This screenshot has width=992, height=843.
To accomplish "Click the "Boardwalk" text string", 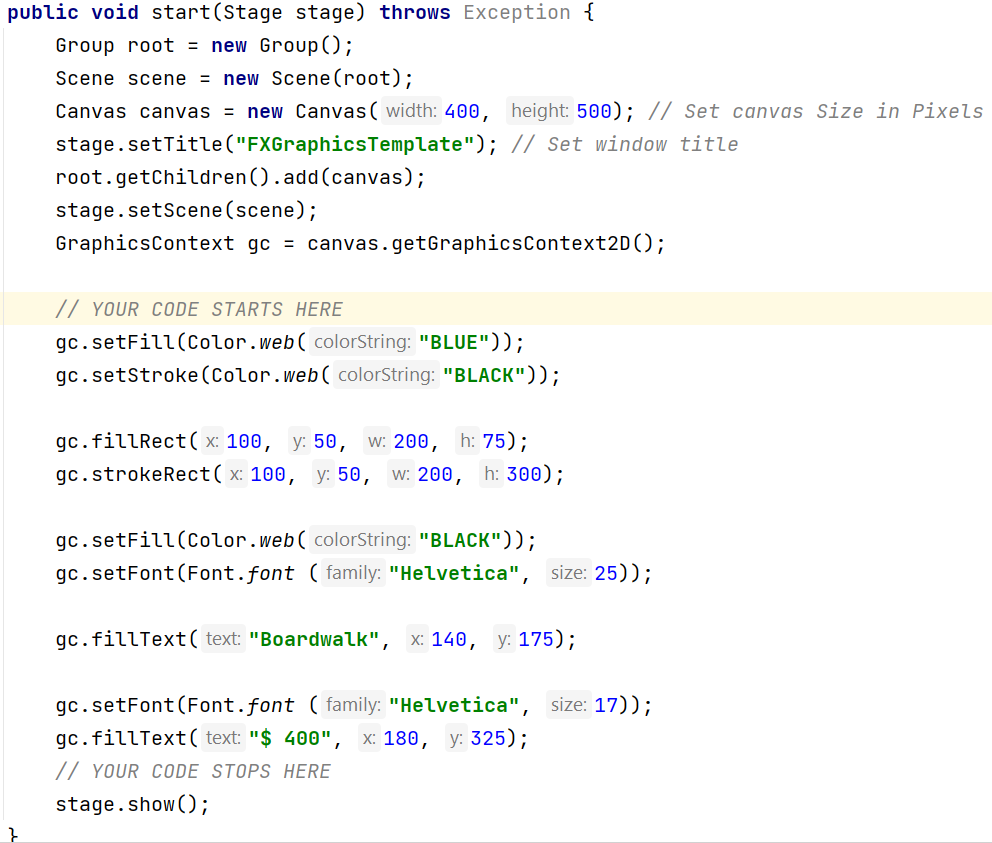I will pos(314,639).
